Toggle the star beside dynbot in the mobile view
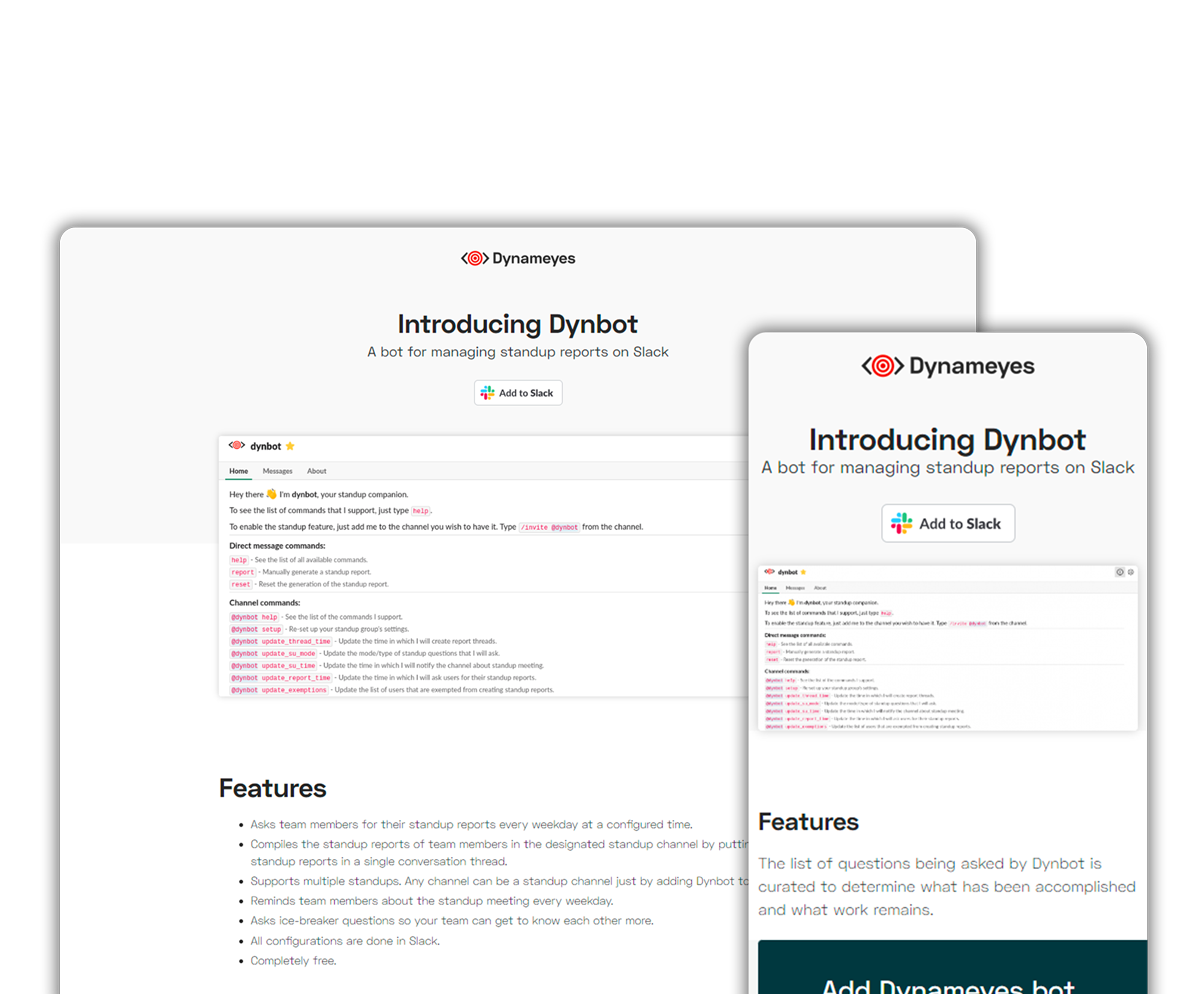The width and height of the screenshot is (1200, 994). 802,572
